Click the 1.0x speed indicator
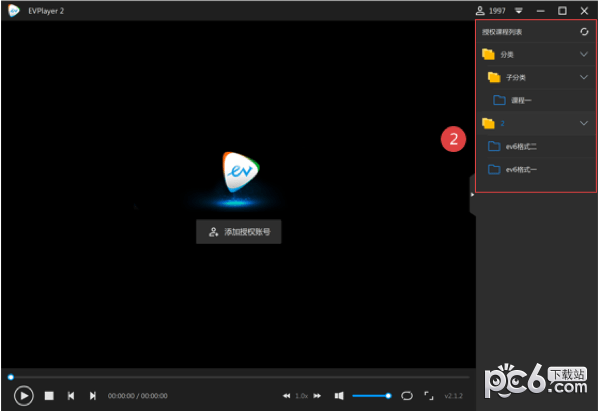This screenshot has width=599, height=411. pos(301,396)
